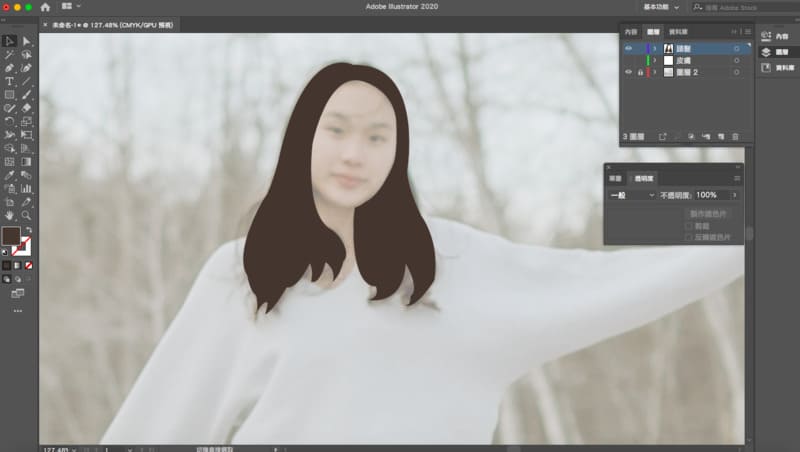Image resolution: width=800 pixels, height=452 pixels.
Task: Select the Mesh tool
Action: tap(9, 162)
